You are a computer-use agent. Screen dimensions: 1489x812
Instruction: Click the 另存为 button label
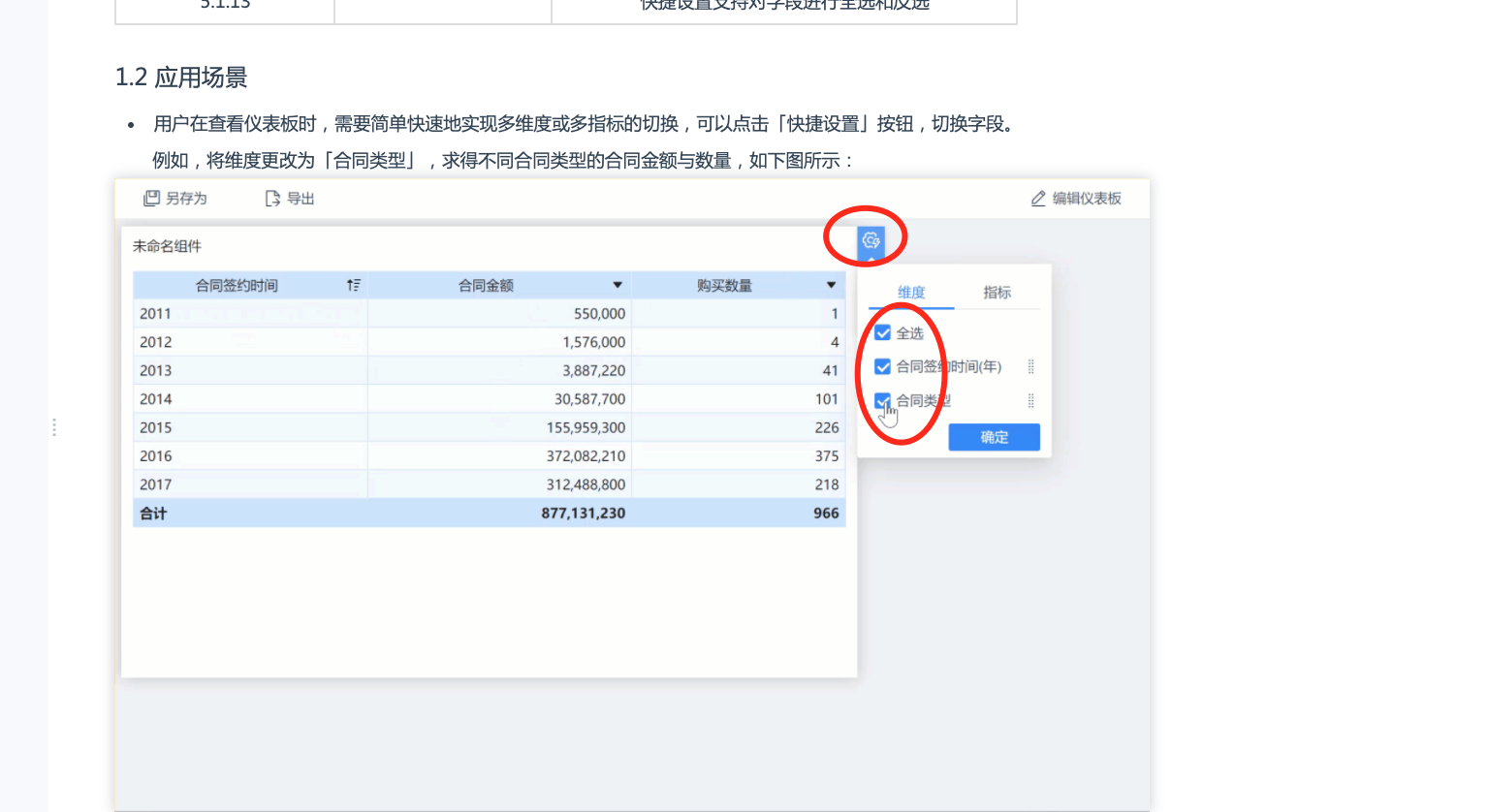coord(186,199)
